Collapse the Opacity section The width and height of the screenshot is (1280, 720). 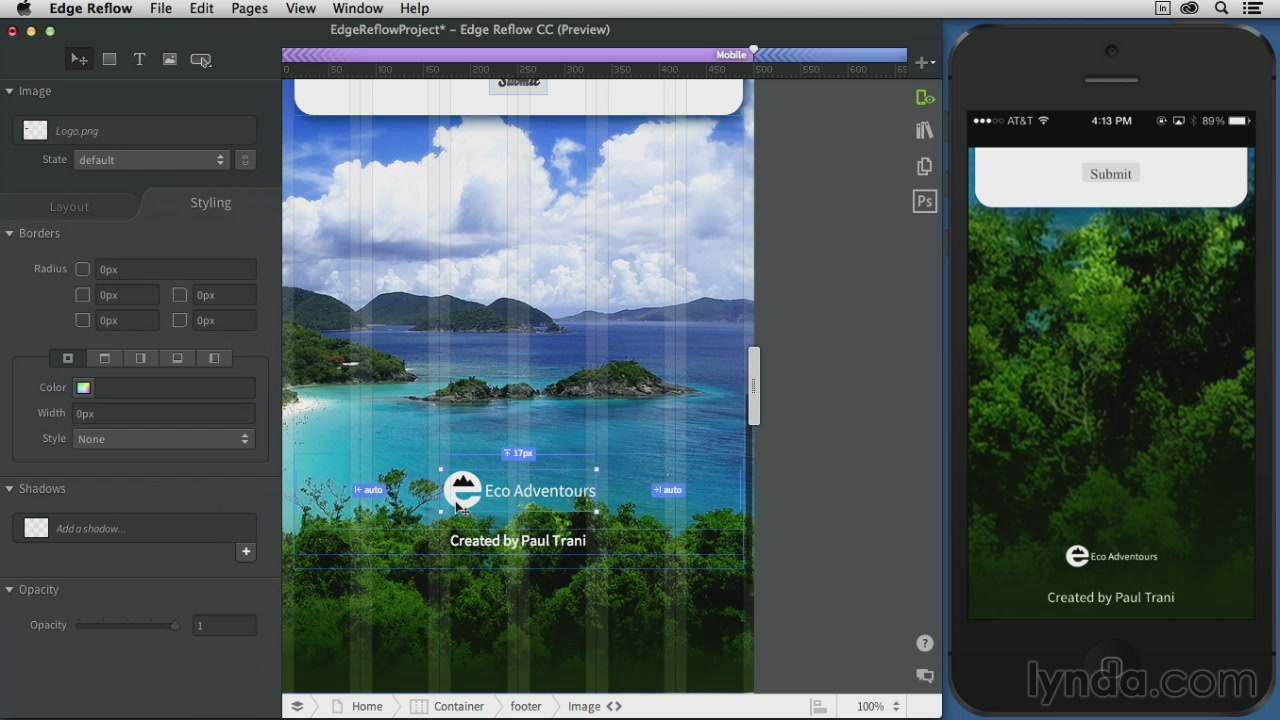(x=9, y=590)
